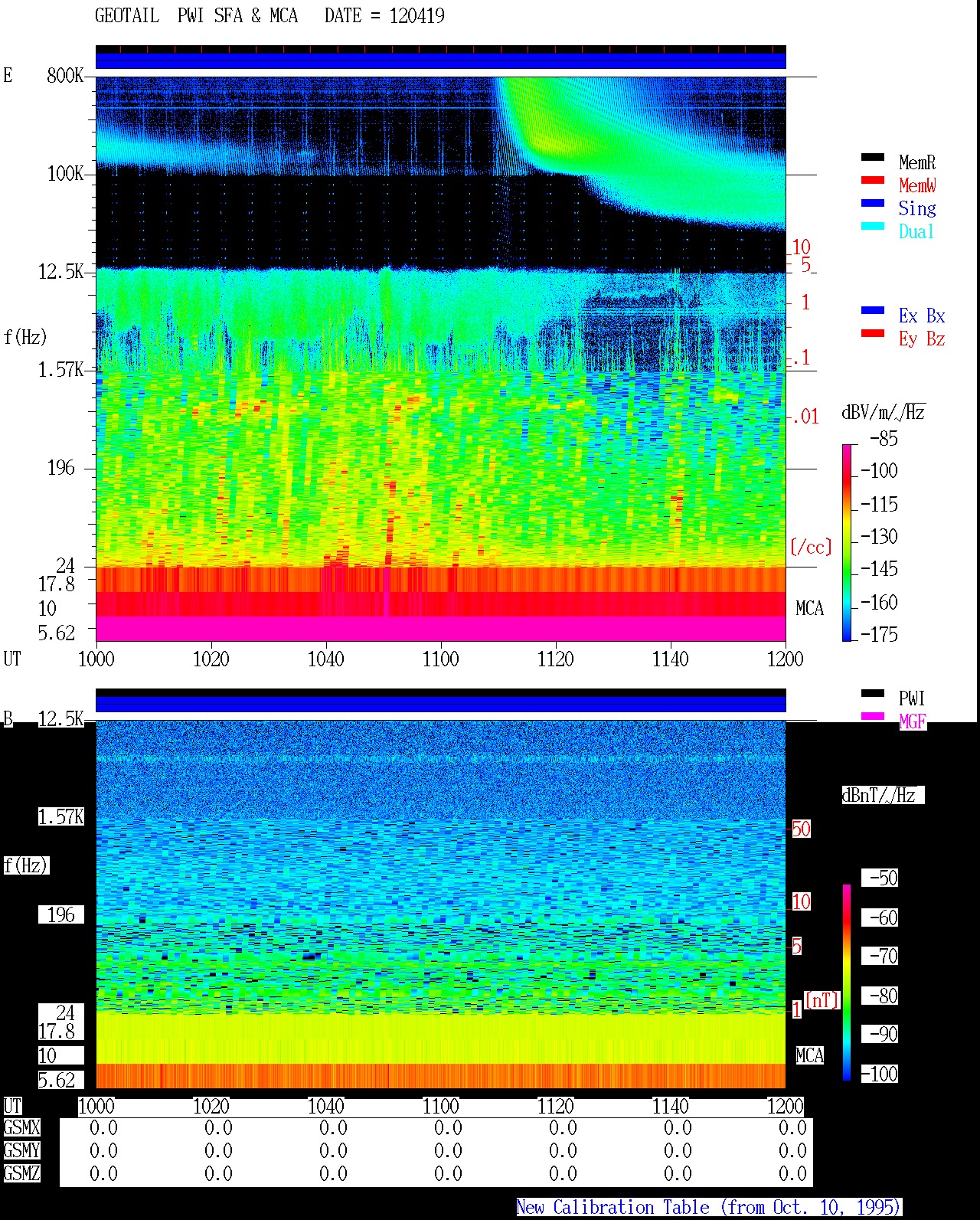Select the "Ex Bx" legend label
Screen dimensions: 980x1220
[922, 316]
